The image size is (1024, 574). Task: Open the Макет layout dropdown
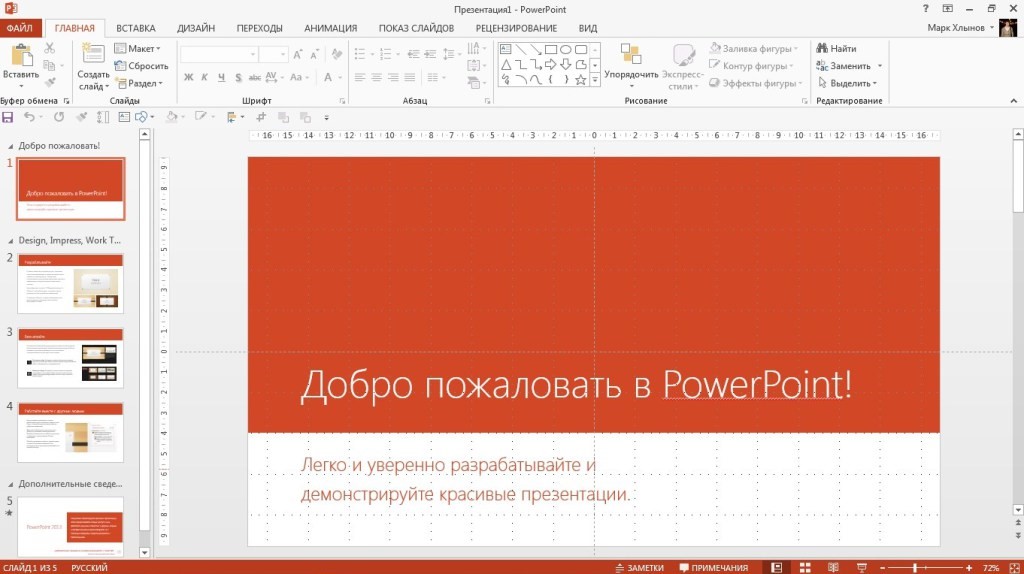pyautogui.click(x=137, y=48)
